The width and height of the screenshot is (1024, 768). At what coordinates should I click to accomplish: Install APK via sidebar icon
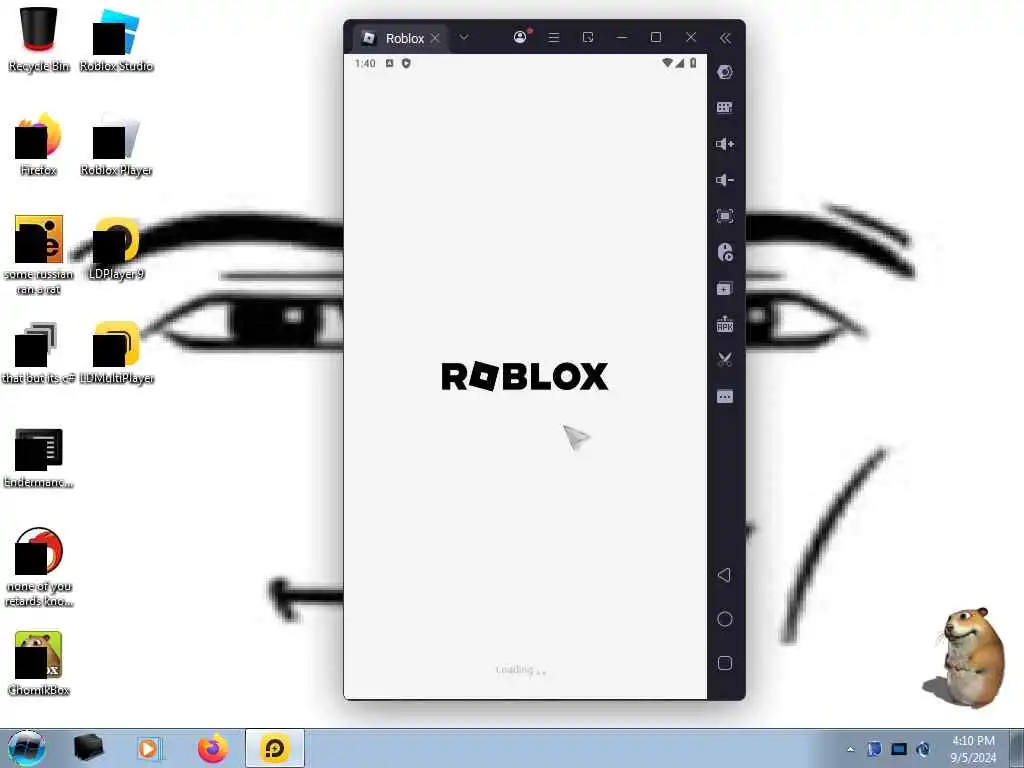725,324
